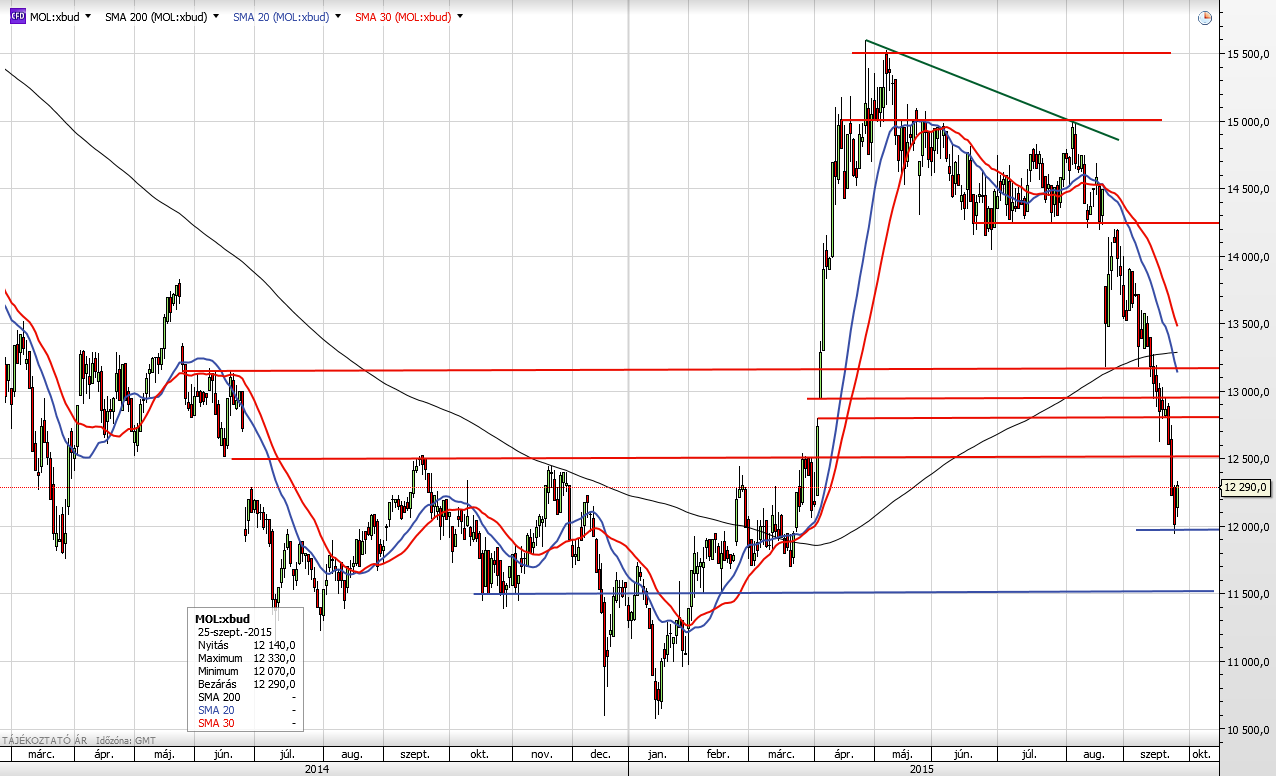Click the MOL:xbud title in the data box

coord(222,619)
